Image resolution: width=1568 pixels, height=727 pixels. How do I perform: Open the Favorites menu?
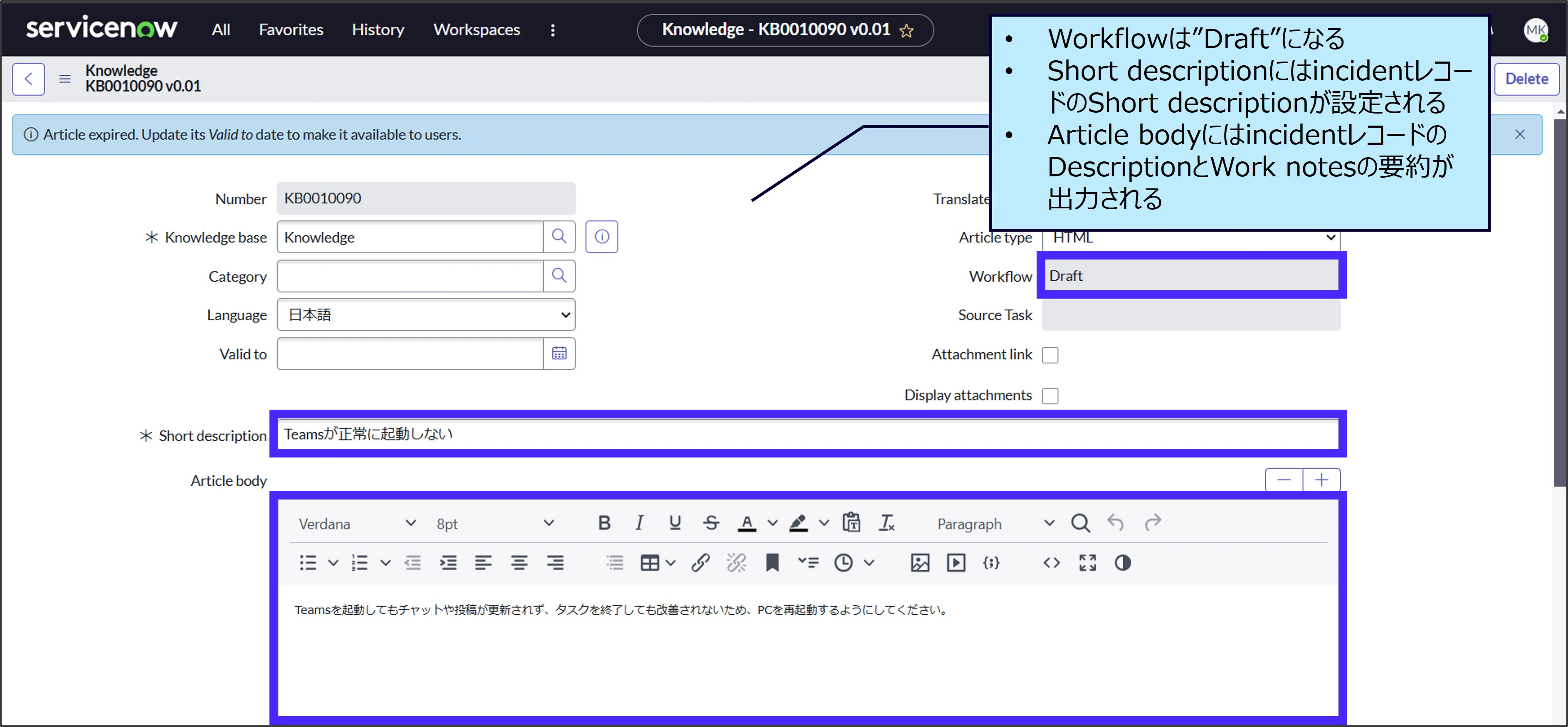pos(291,30)
